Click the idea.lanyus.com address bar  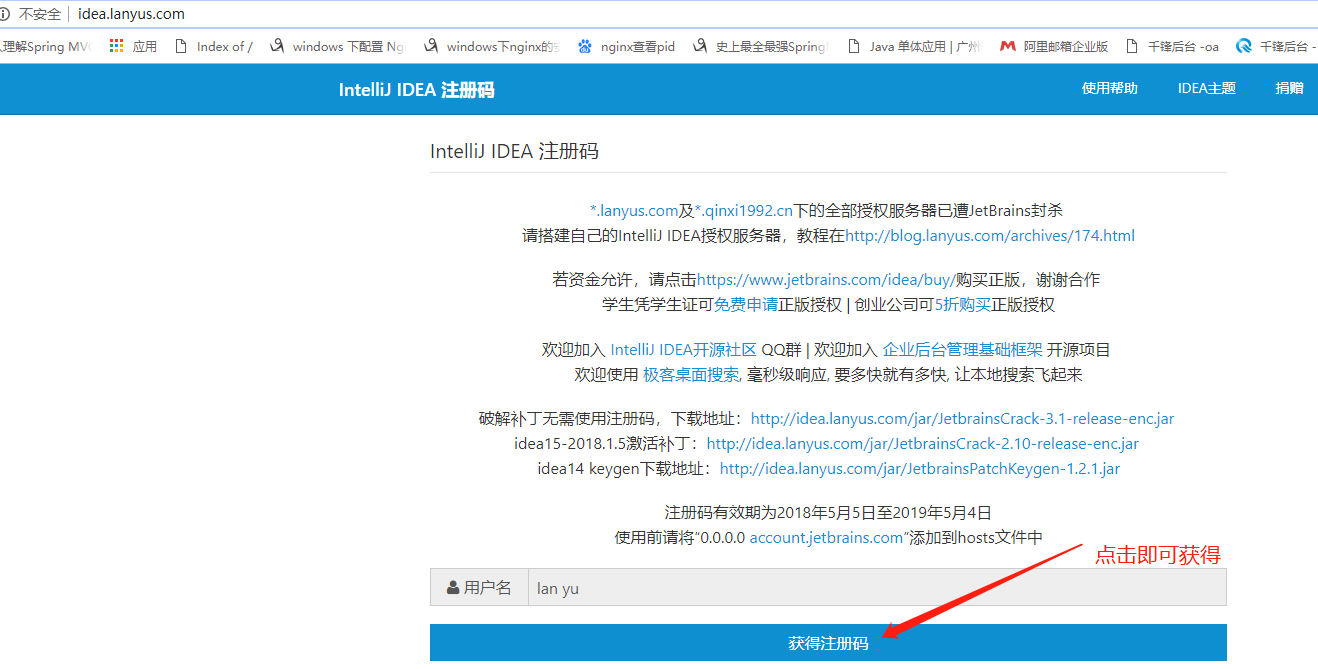(131, 14)
